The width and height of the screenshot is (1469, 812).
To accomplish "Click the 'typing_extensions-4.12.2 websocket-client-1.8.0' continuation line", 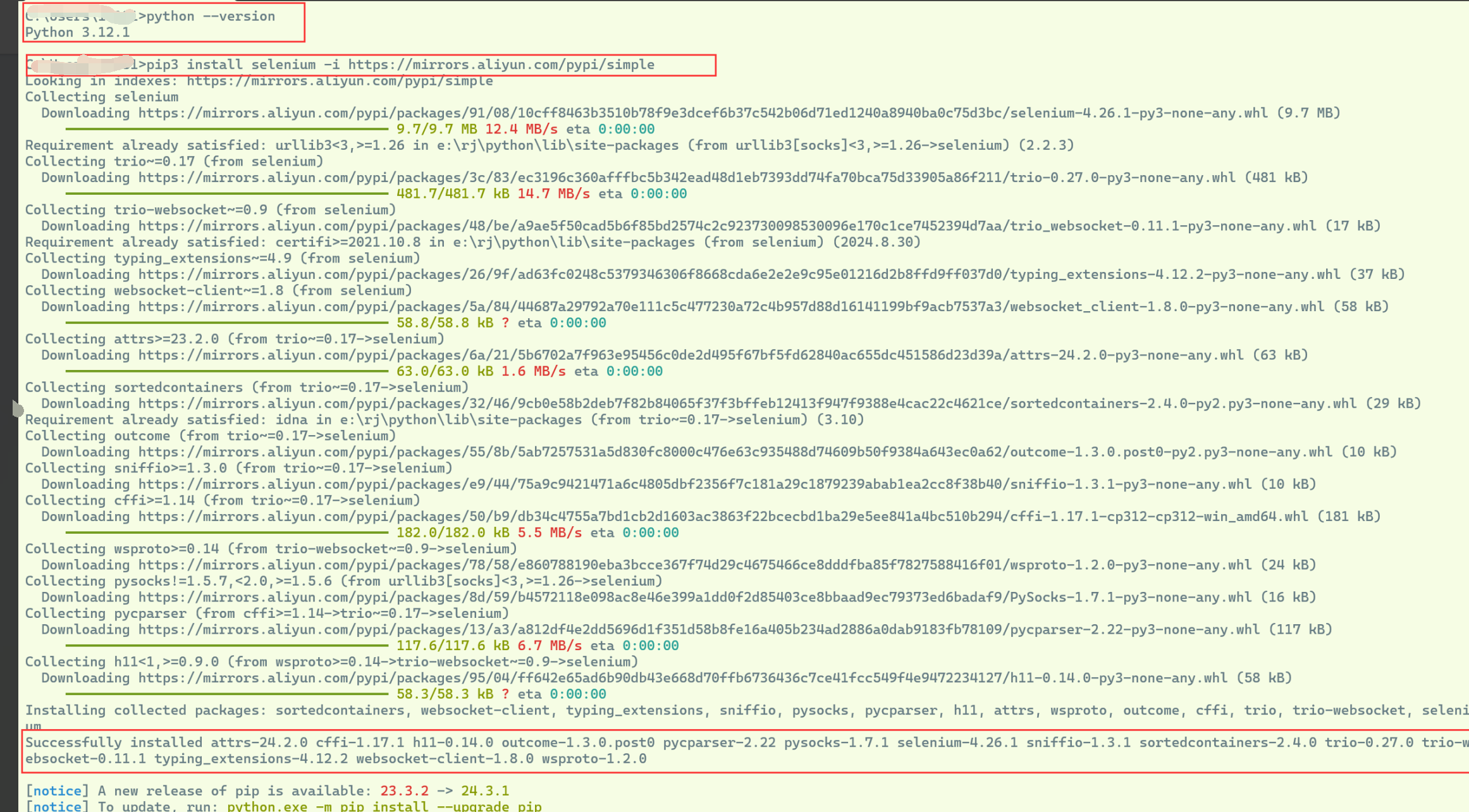I will [336, 759].
